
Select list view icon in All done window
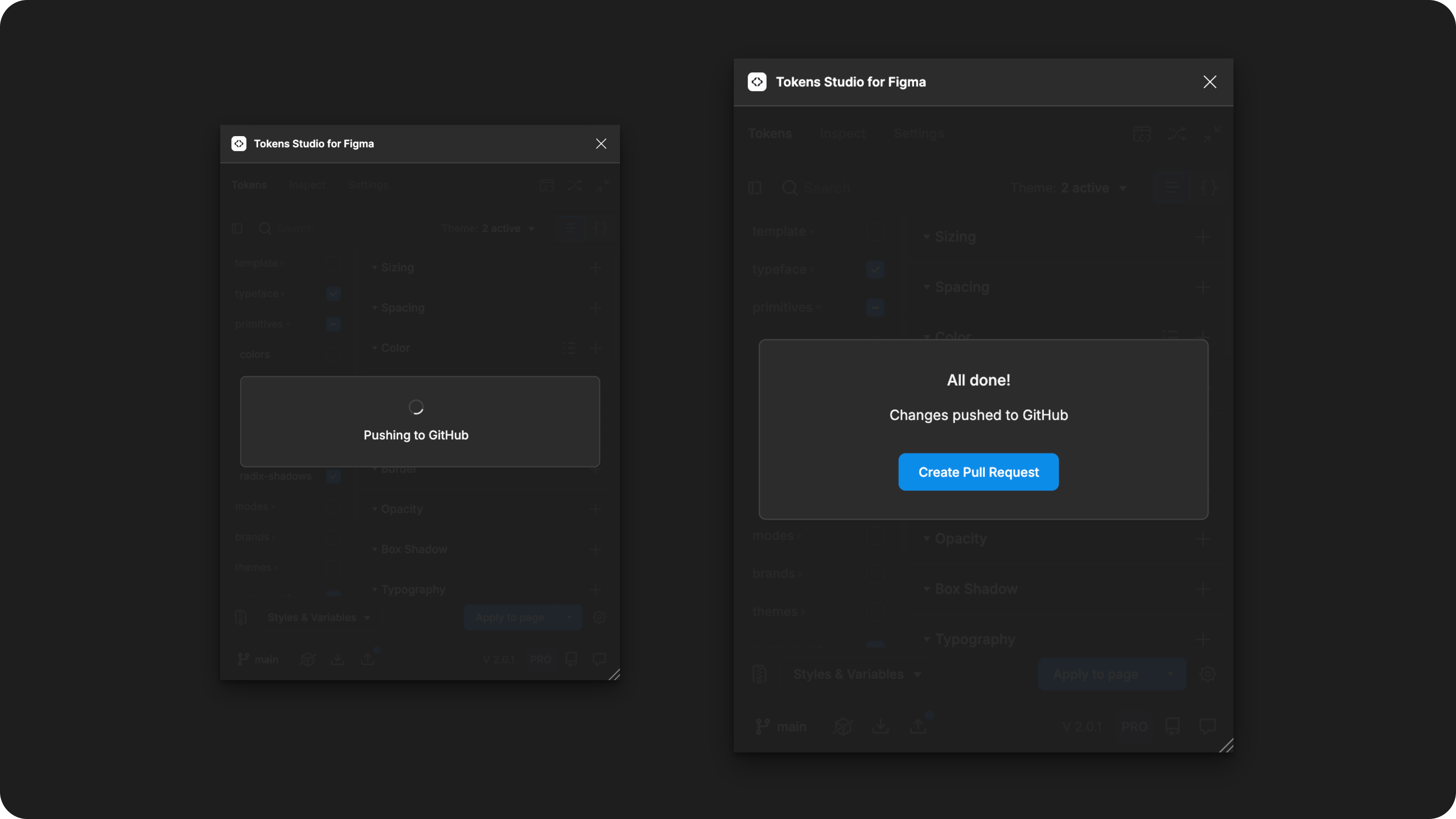1172,188
